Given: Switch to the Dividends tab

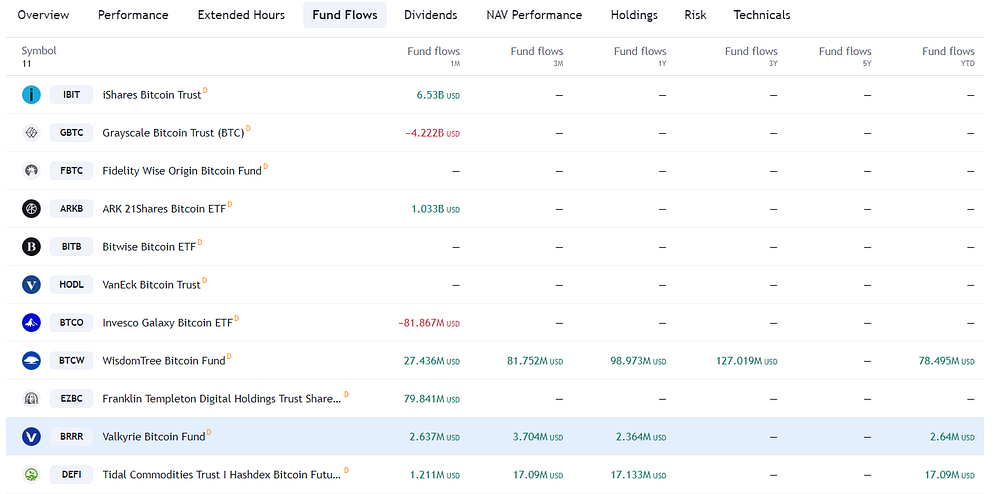Looking at the screenshot, I should coord(430,15).
